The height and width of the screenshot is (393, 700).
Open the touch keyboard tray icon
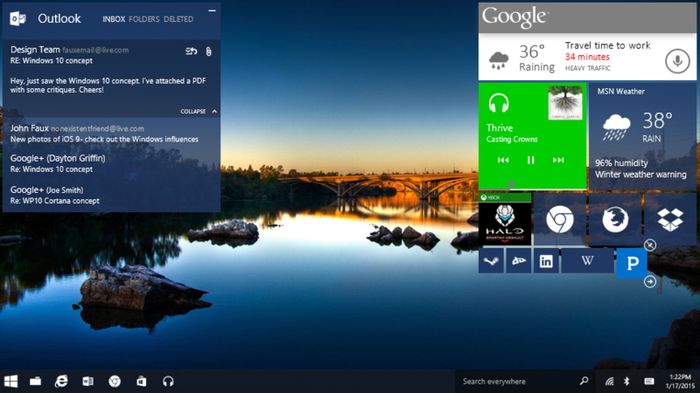pos(649,381)
